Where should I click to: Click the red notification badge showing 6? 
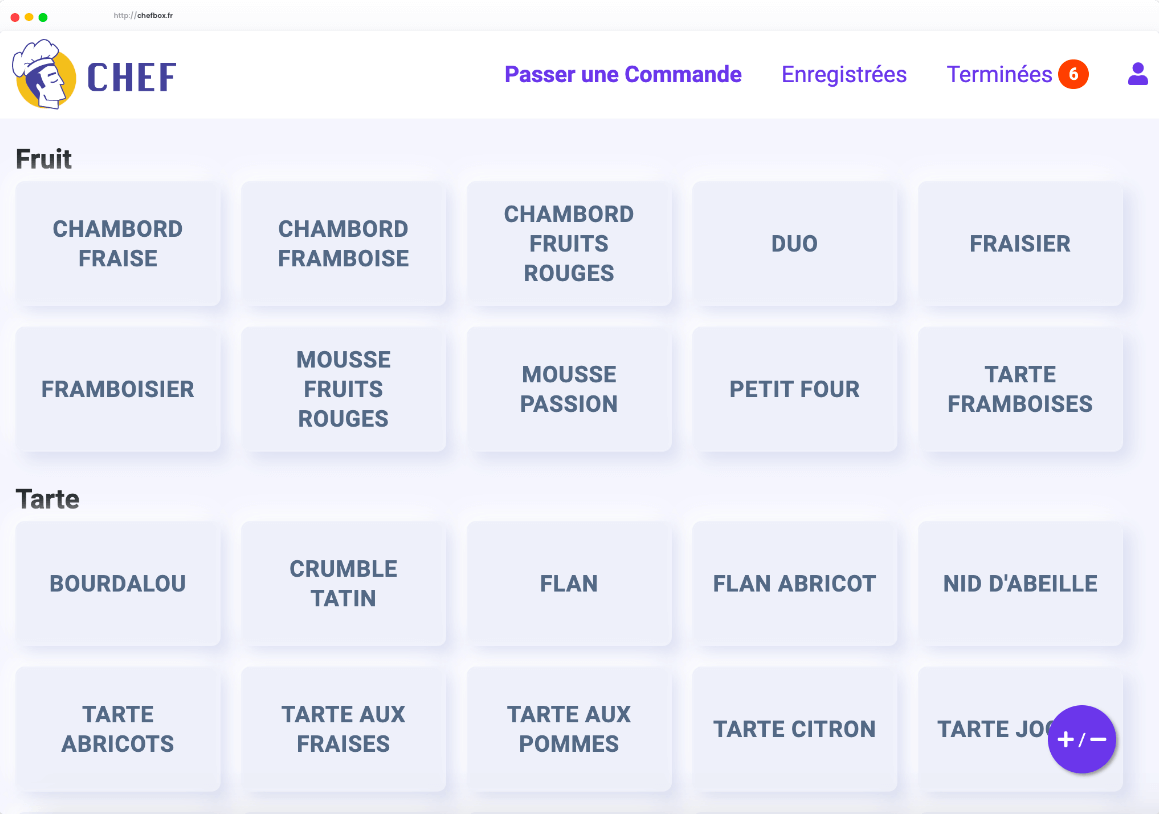tap(1073, 74)
